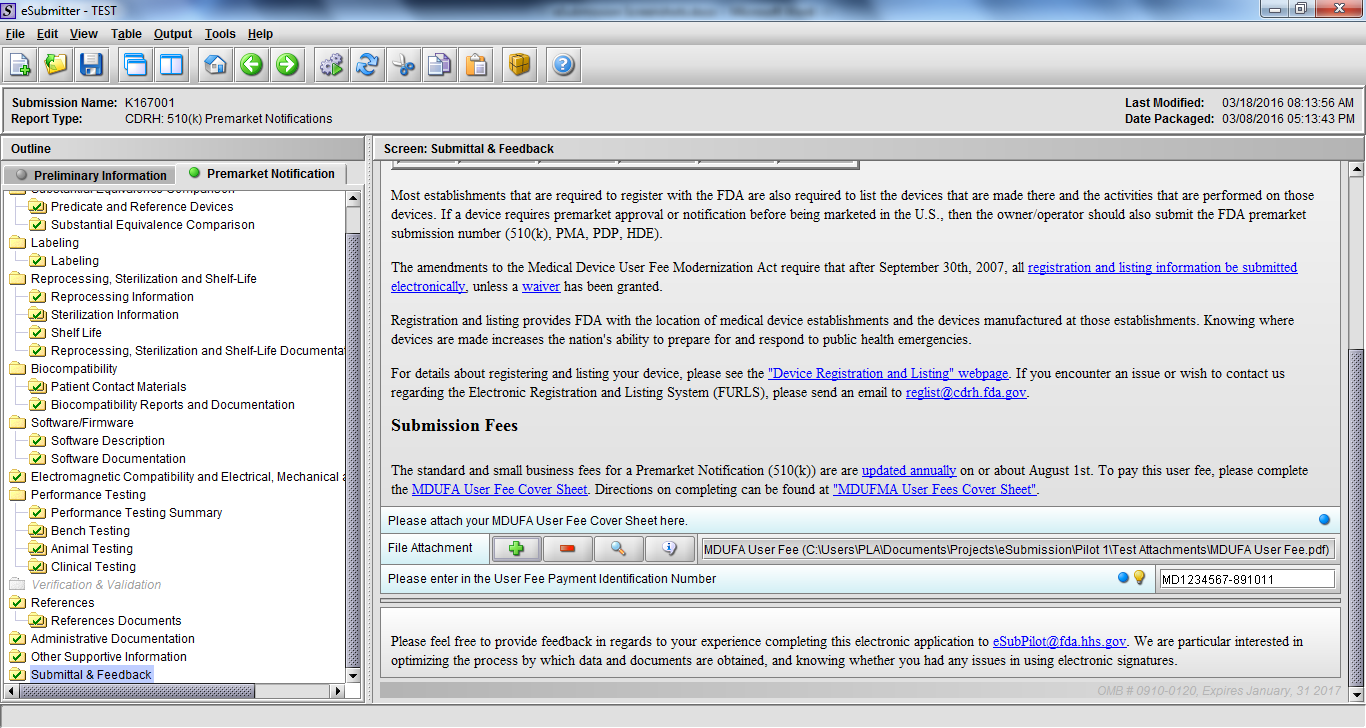Viewport: 1366px width, 728px height.
Task: Add file attachment with green plus button
Action: [516, 549]
